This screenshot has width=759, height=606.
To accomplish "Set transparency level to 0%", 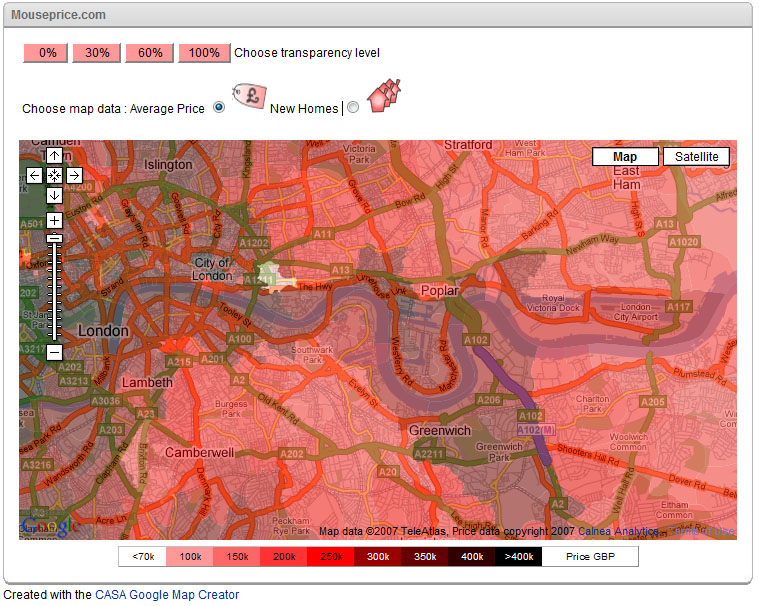I will (x=46, y=53).
